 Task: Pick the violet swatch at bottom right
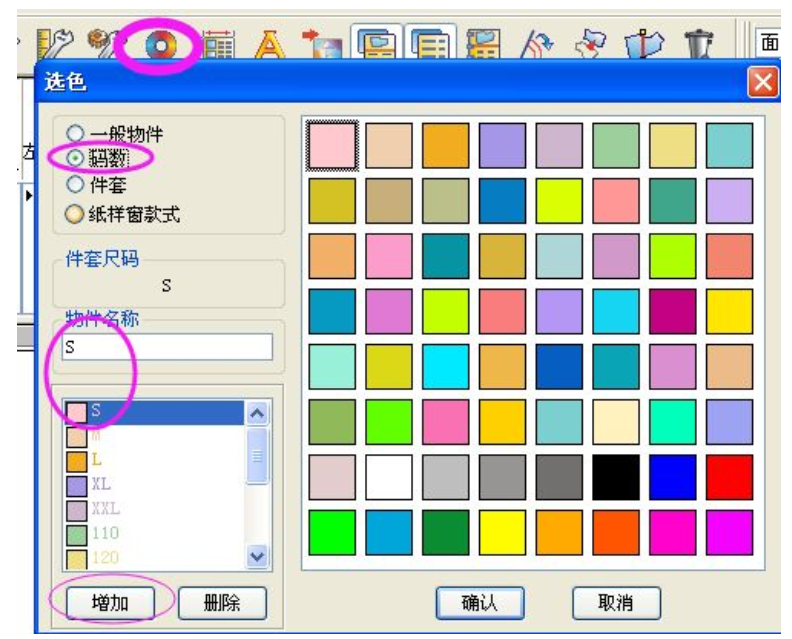tap(729, 532)
